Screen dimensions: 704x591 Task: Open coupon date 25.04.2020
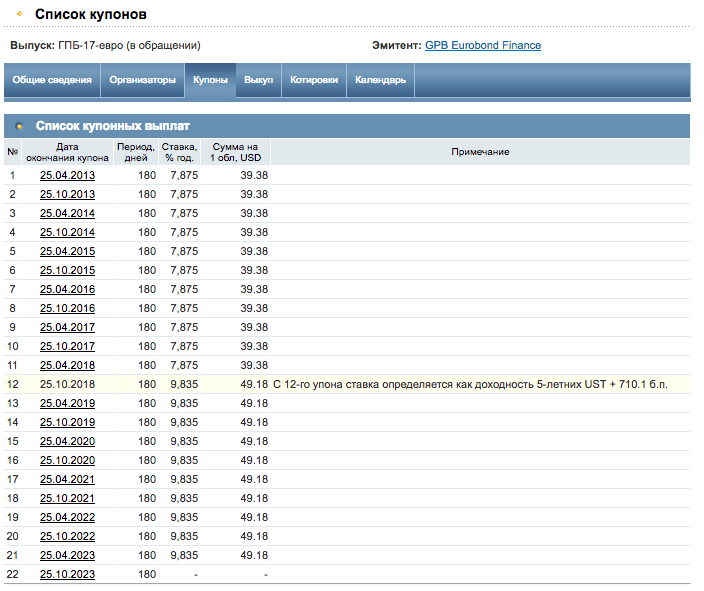(x=67, y=441)
